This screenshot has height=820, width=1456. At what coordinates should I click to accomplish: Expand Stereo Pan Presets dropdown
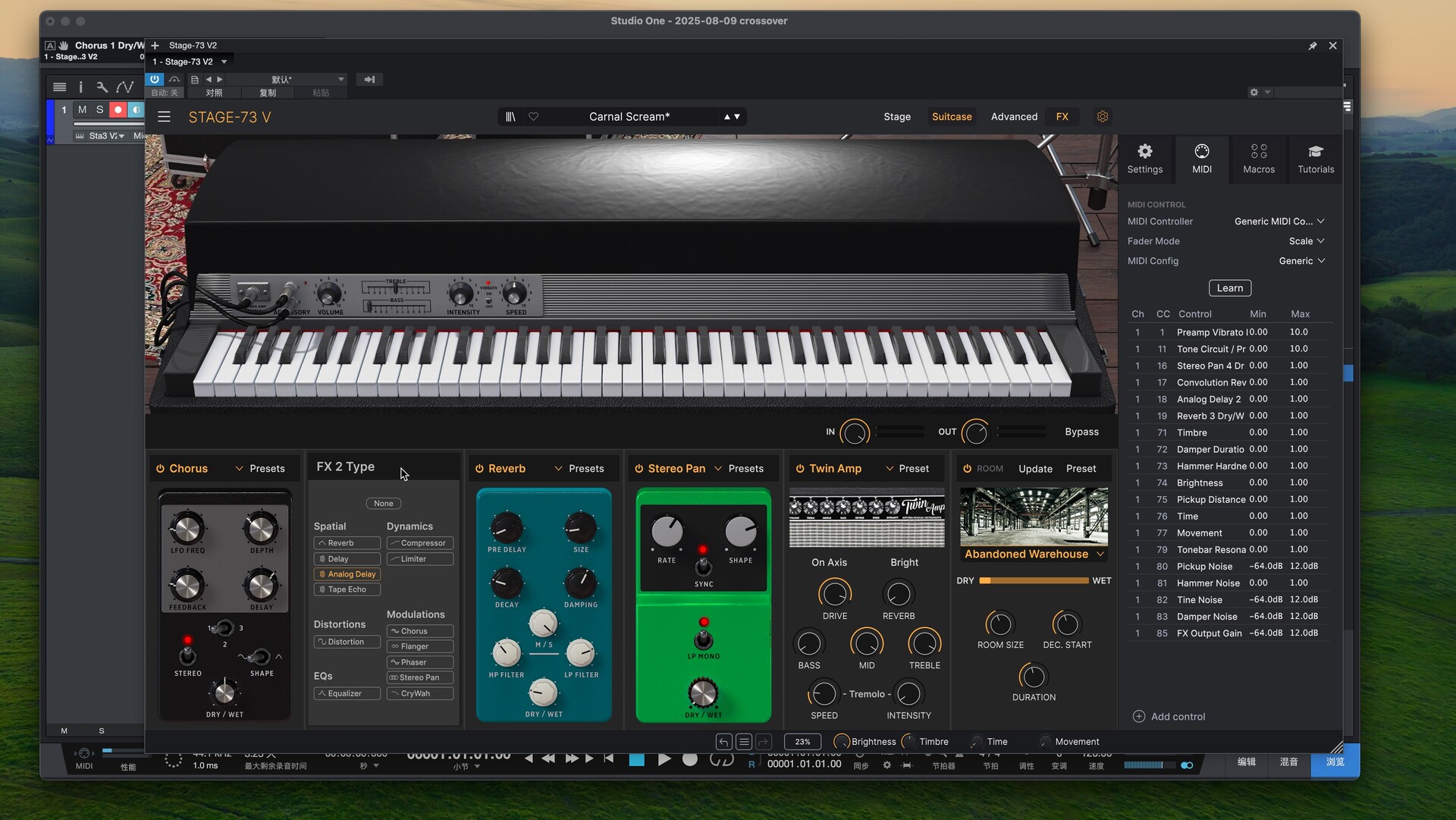coord(739,469)
